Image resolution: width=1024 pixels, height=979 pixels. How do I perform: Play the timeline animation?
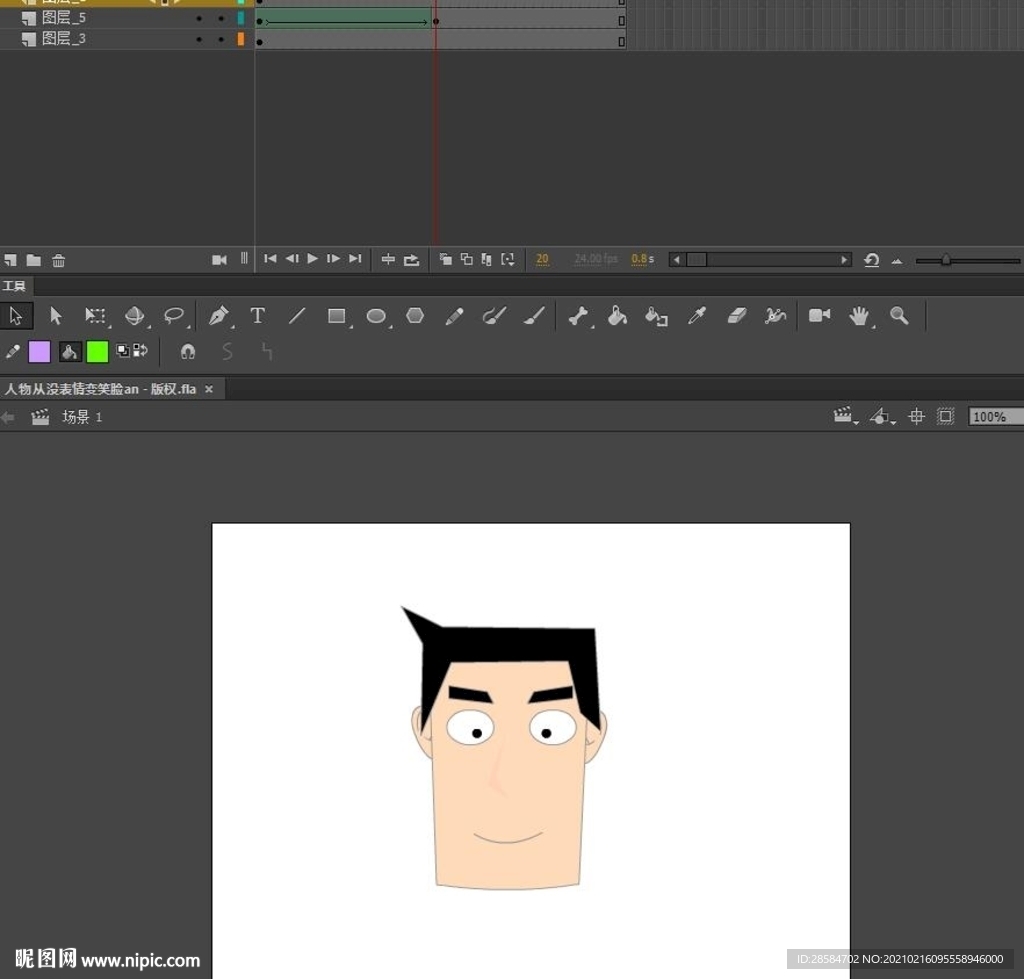[x=312, y=259]
